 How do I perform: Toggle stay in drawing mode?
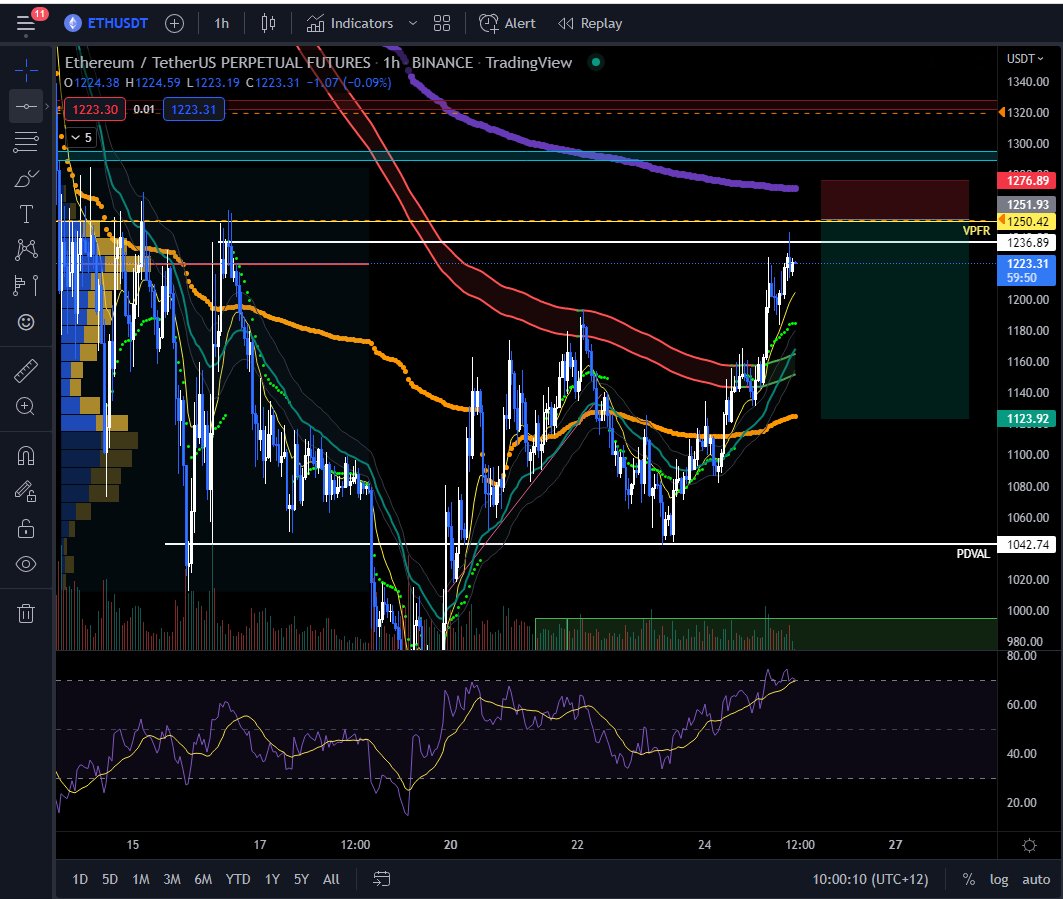26,492
